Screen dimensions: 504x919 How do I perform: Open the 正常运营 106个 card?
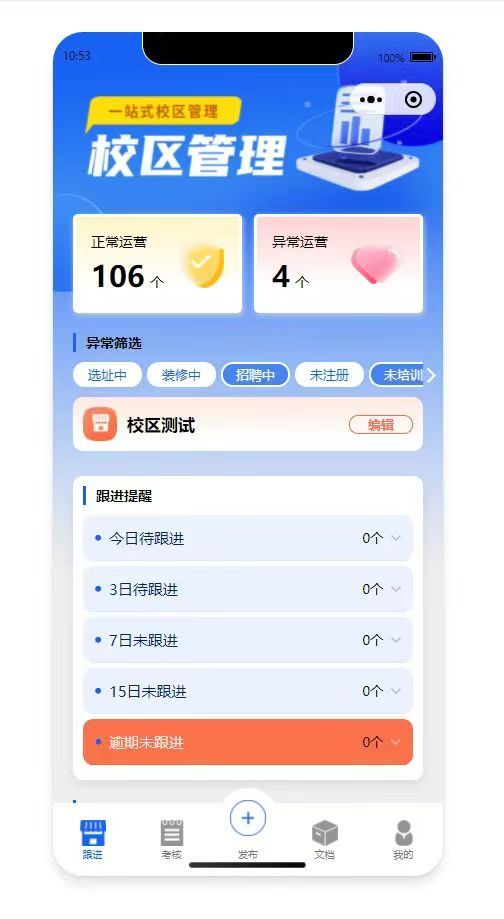pyautogui.click(x=158, y=264)
